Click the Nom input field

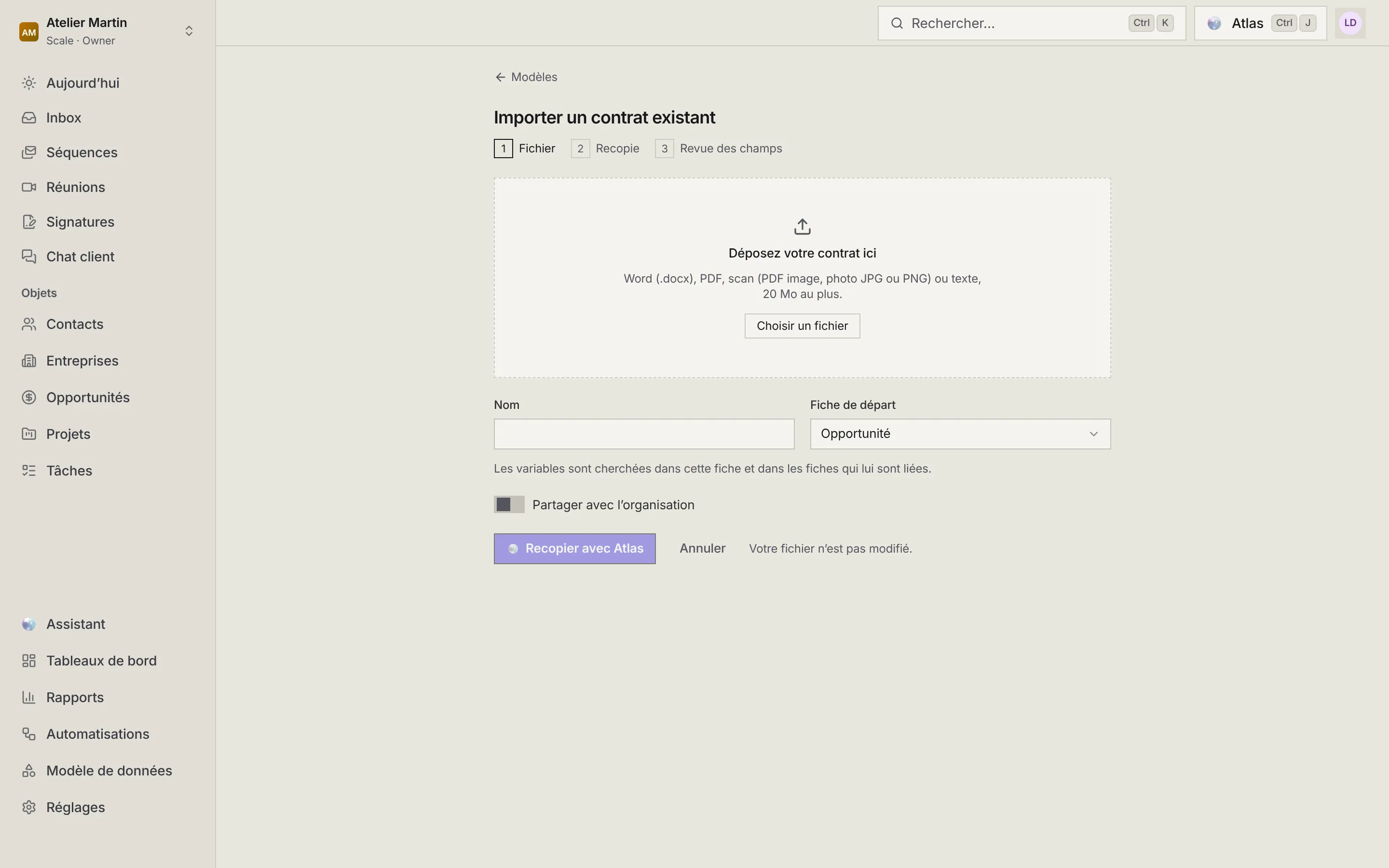click(644, 434)
